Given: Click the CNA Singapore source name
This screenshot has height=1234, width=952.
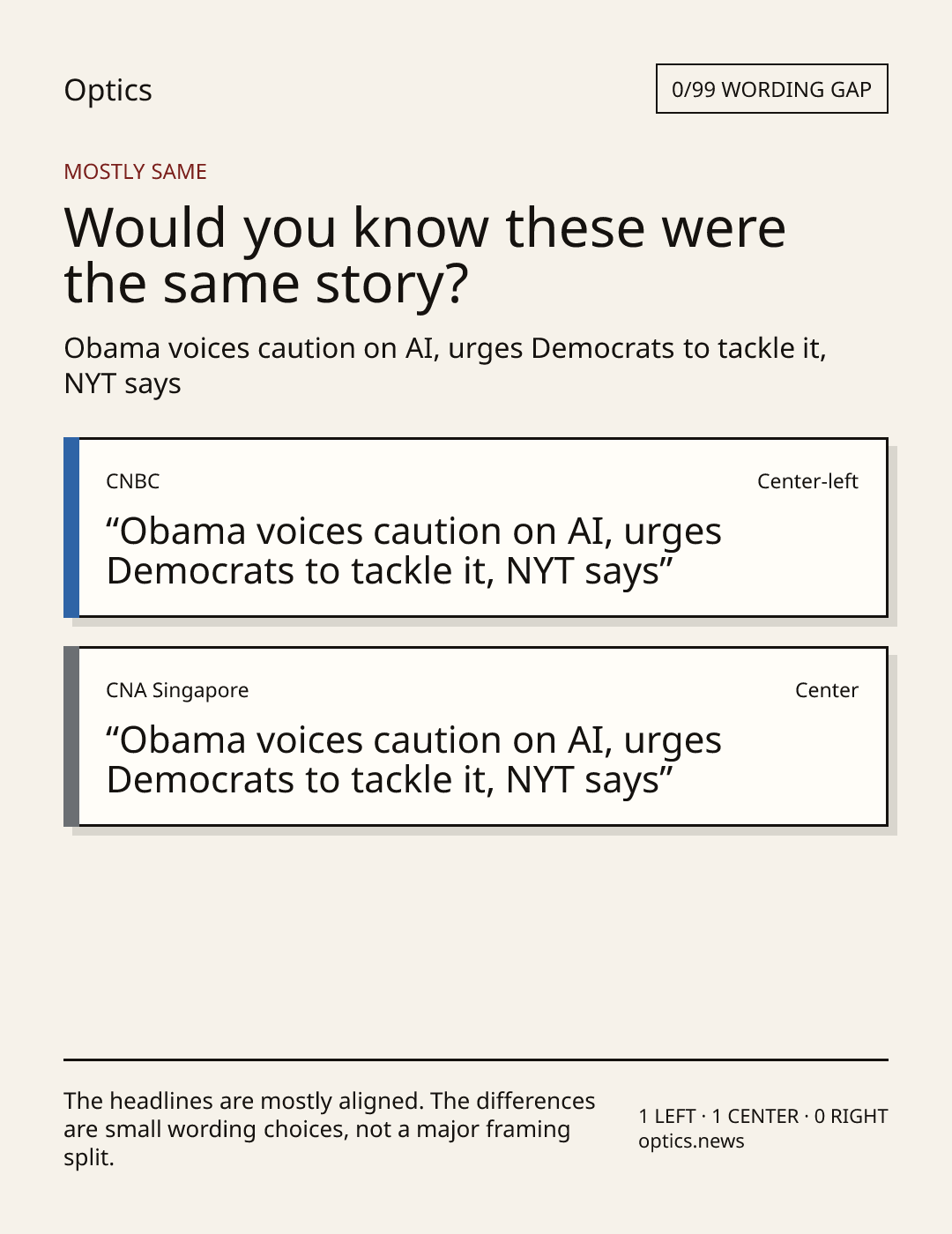Looking at the screenshot, I should (x=177, y=690).
